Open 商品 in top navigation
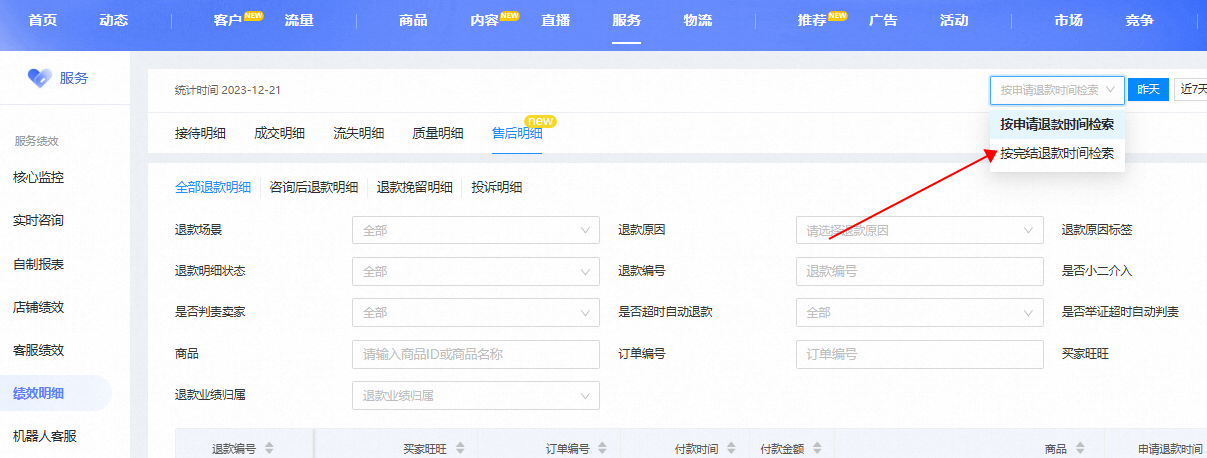The height and width of the screenshot is (458, 1207). coord(413,20)
